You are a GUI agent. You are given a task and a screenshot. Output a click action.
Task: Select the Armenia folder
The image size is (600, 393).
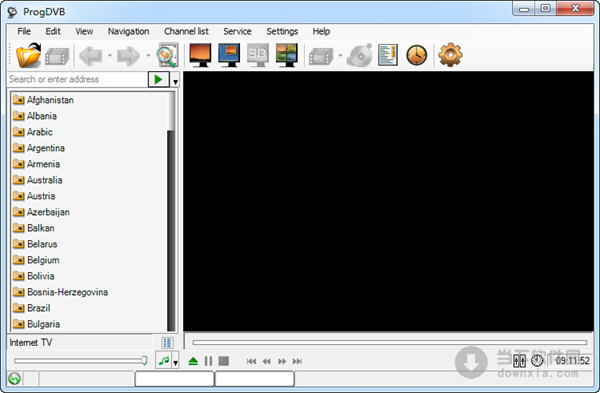pyautogui.click(x=36, y=164)
